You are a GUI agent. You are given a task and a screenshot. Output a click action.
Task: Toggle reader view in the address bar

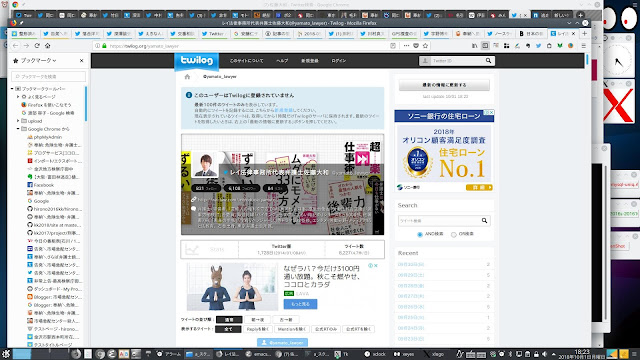[x=393, y=46]
